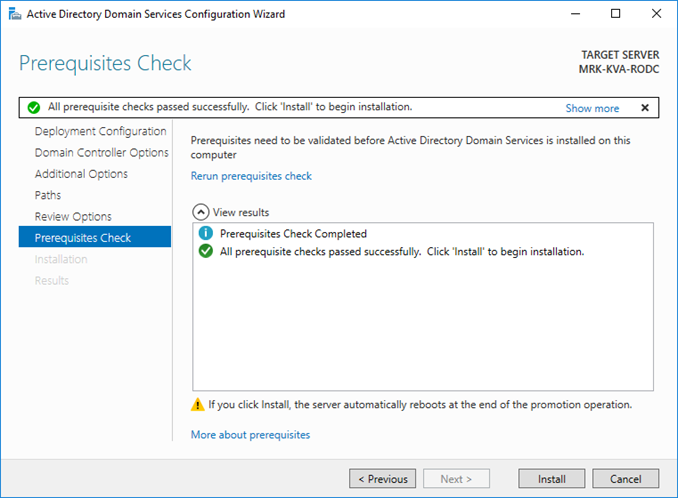Click the Cancel button

(626, 479)
